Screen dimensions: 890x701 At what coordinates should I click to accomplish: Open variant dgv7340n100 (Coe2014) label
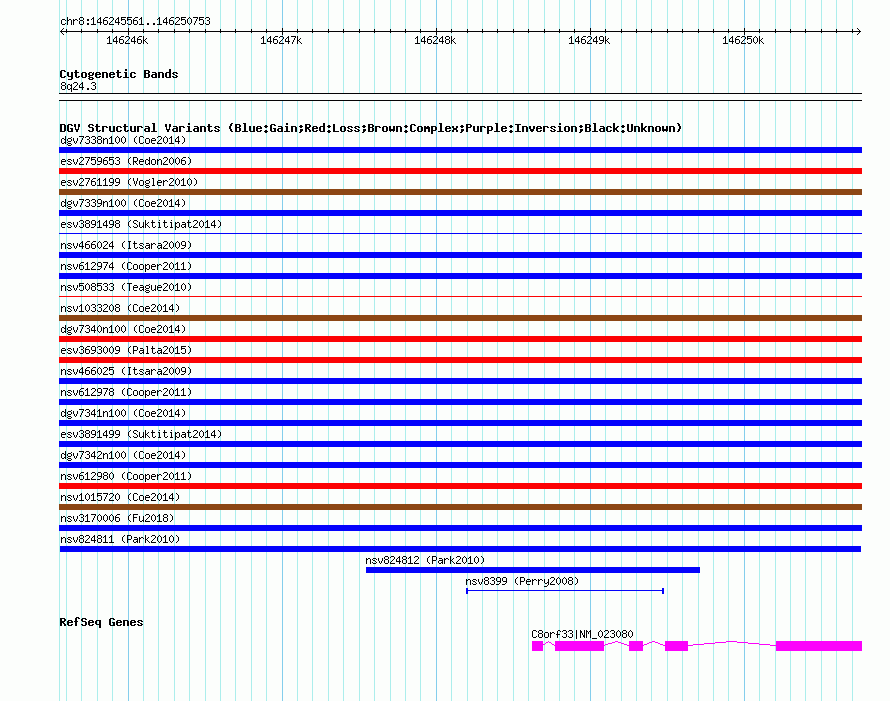click(123, 329)
